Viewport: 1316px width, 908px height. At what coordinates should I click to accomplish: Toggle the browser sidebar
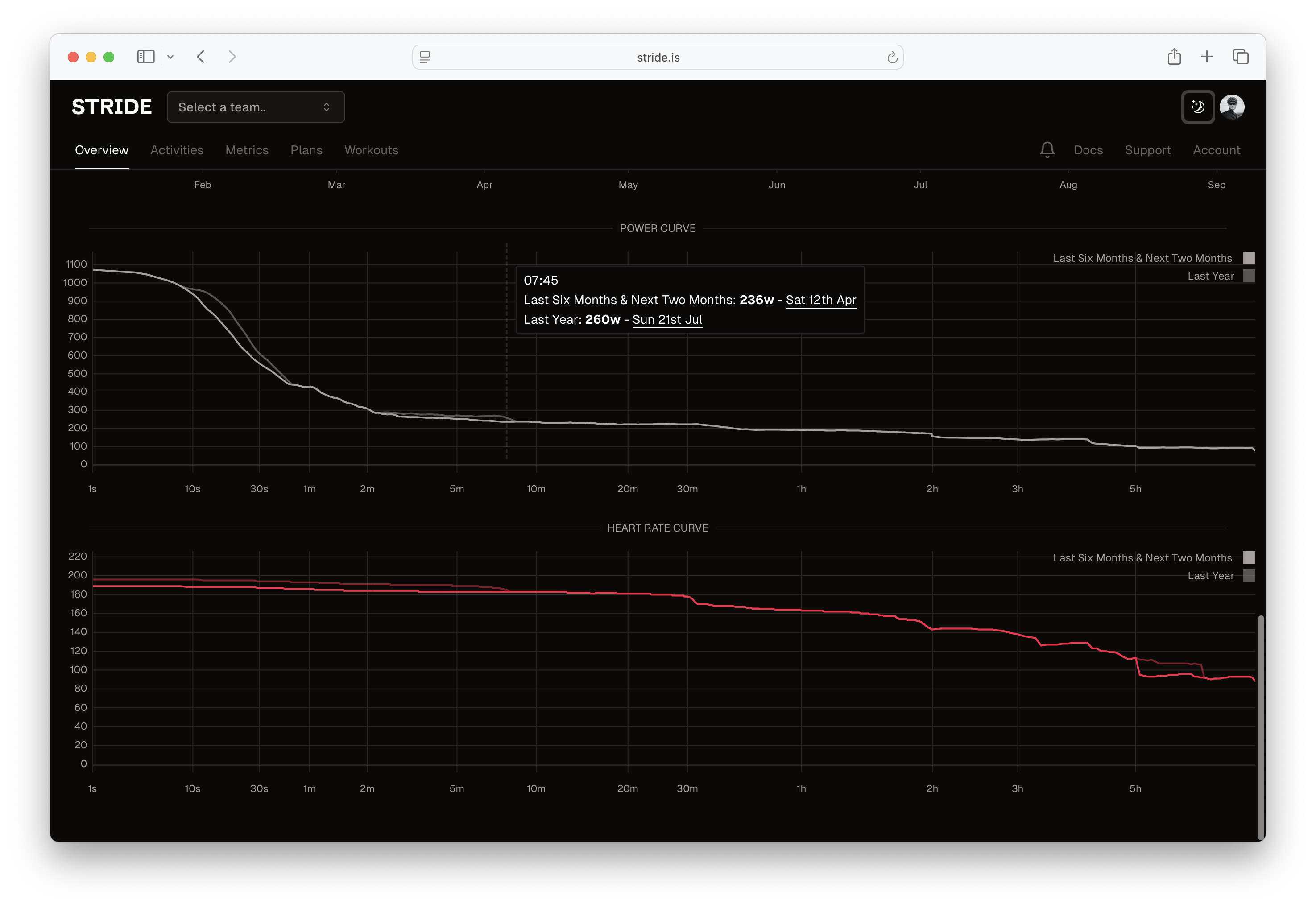click(146, 56)
